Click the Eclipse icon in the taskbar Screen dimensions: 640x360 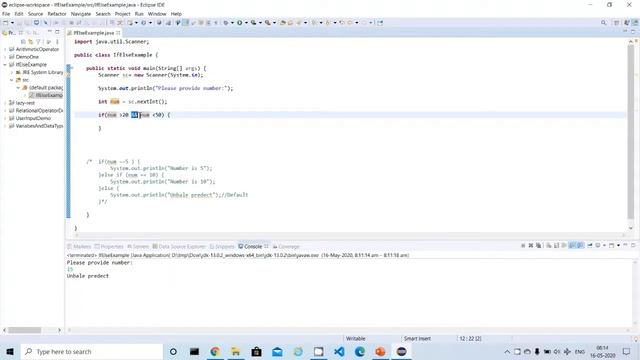click(x=401, y=351)
